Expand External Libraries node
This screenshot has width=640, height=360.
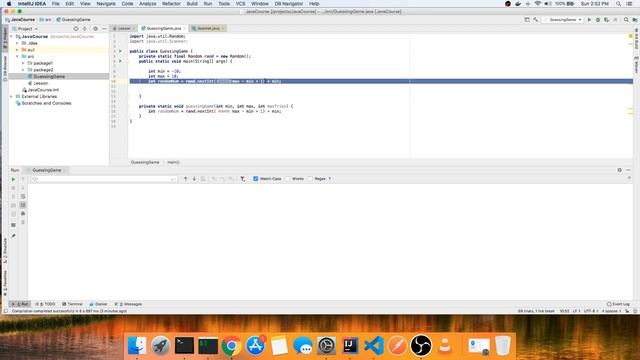pyautogui.click(x=11, y=96)
